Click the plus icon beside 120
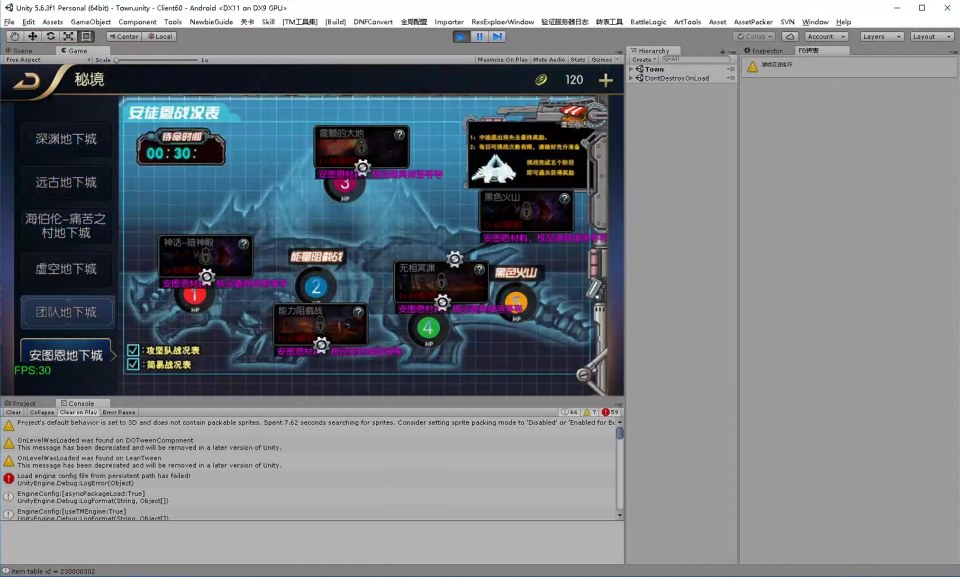Image resolution: width=960 pixels, height=577 pixels. [605, 80]
